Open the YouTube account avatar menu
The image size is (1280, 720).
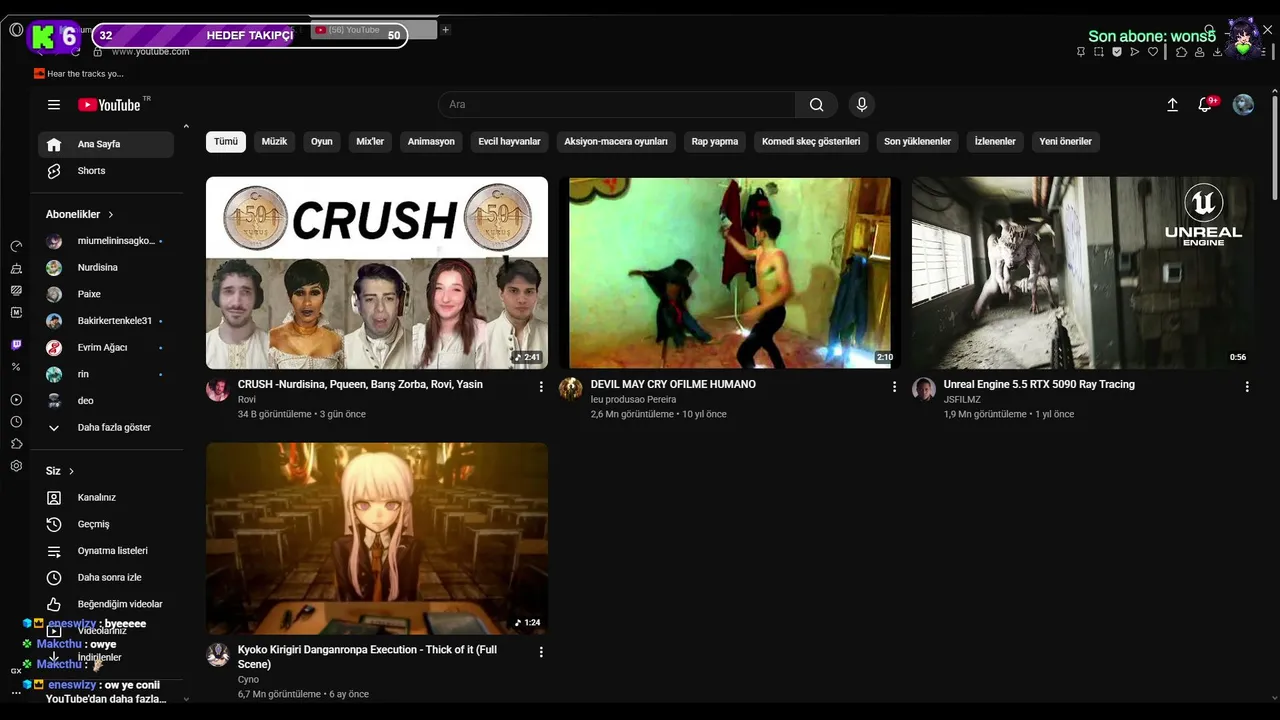tap(1243, 105)
